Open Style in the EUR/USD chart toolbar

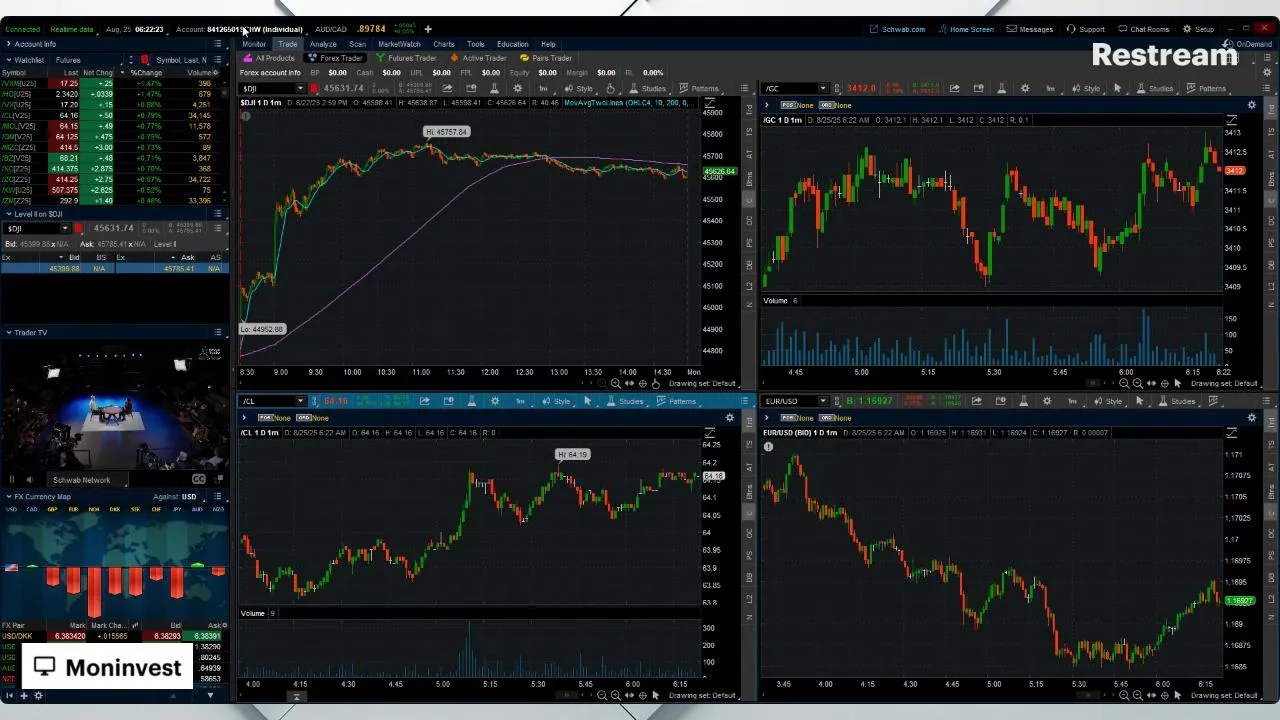pyautogui.click(x=1108, y=401)
